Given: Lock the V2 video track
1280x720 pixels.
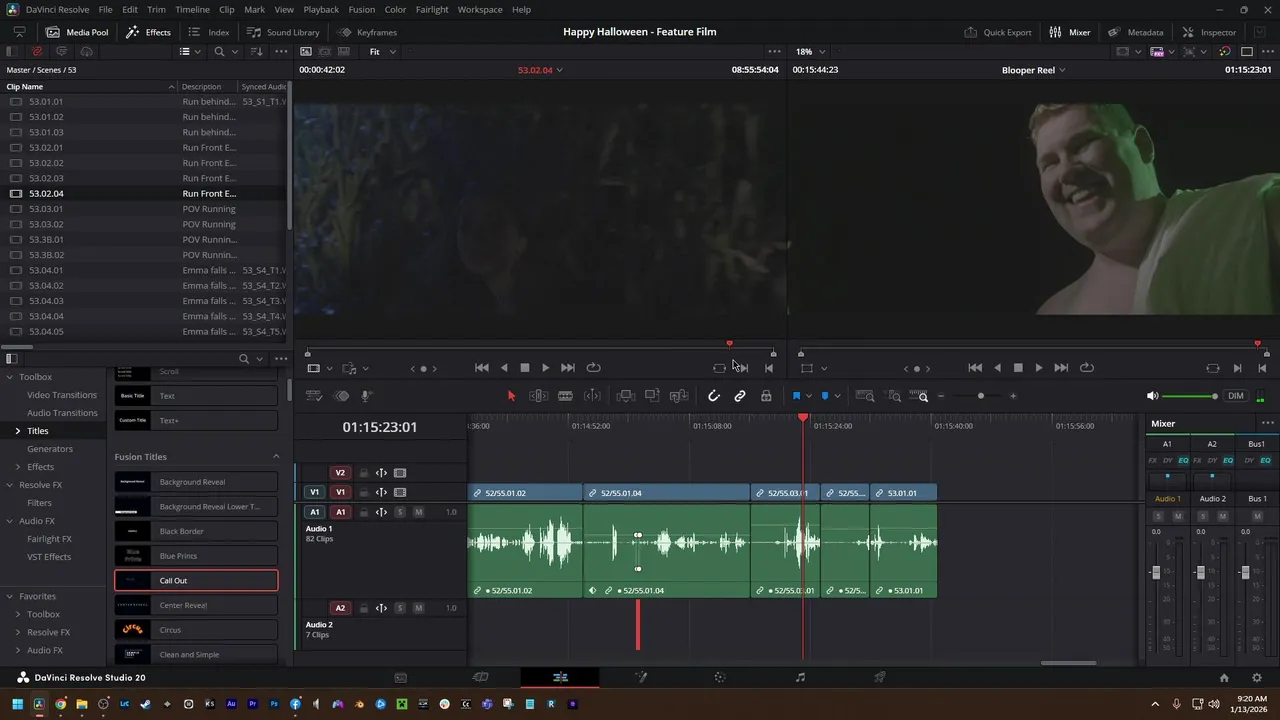Looking at the screenshot, I should tap(364, 473).
